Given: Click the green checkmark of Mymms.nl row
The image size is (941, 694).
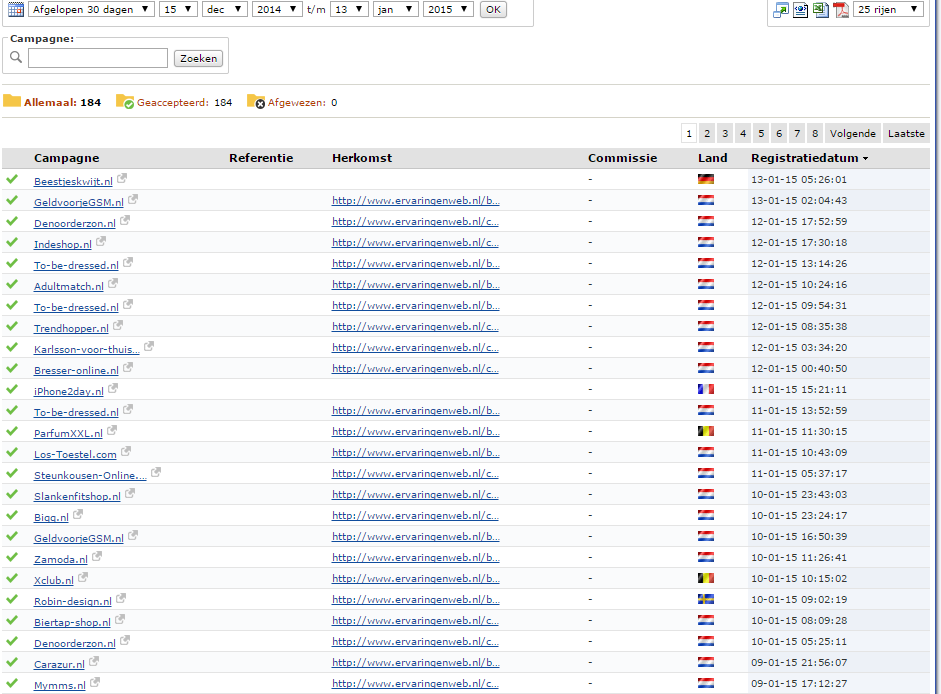Looking at the screenshot, I should pos(12,683).
